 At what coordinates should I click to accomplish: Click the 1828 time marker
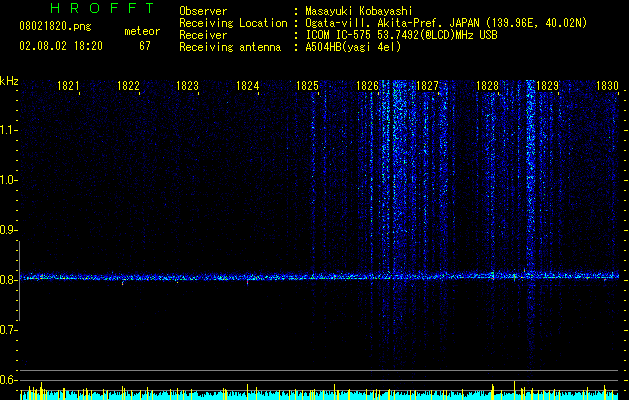pos(487,86)
